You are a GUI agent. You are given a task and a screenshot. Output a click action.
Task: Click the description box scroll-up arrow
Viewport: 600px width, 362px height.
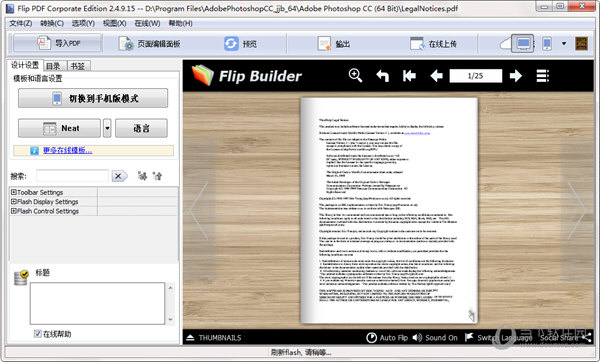(171, 287)
